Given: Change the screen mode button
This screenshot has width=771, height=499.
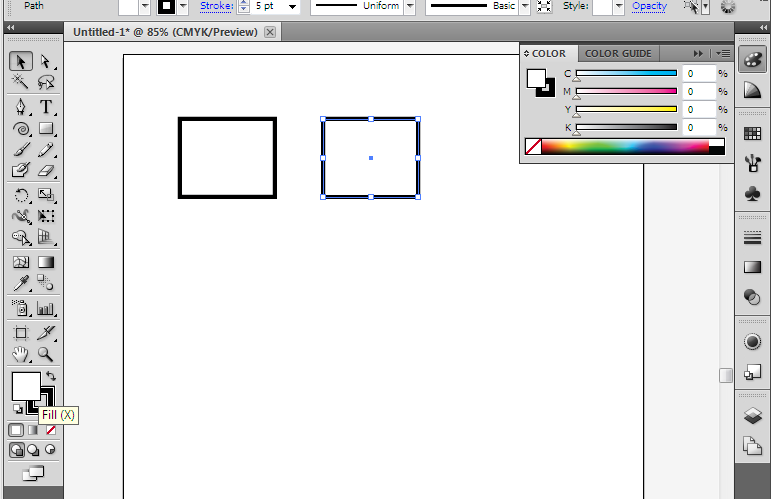Looking at the screenshot, I should tap(33, 473).
